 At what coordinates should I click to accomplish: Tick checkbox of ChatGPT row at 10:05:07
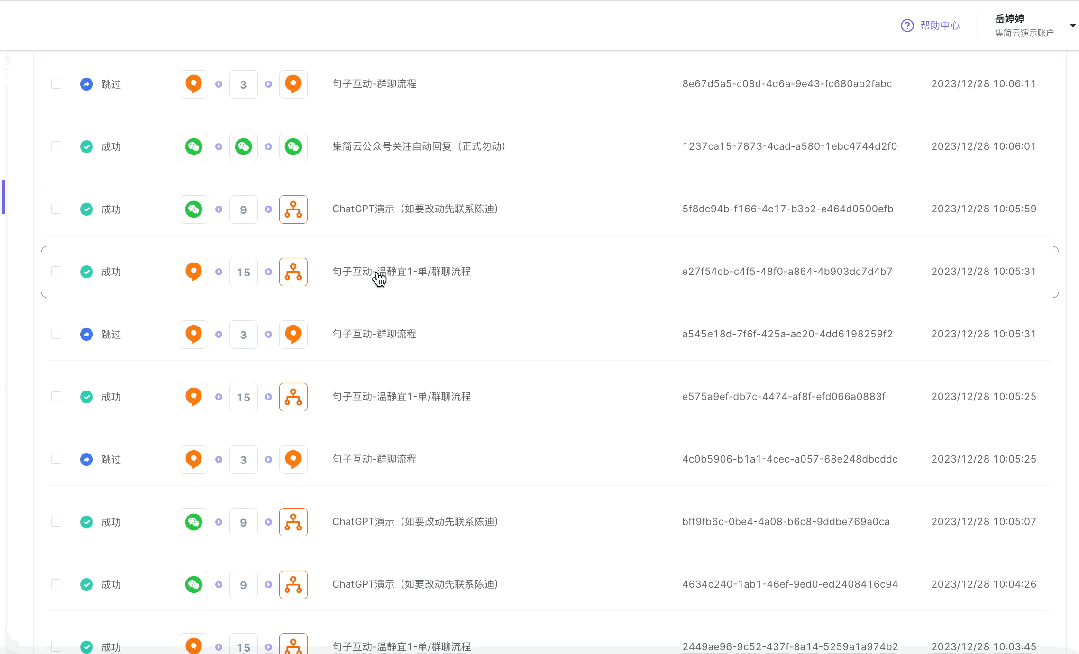pos(56,522)
